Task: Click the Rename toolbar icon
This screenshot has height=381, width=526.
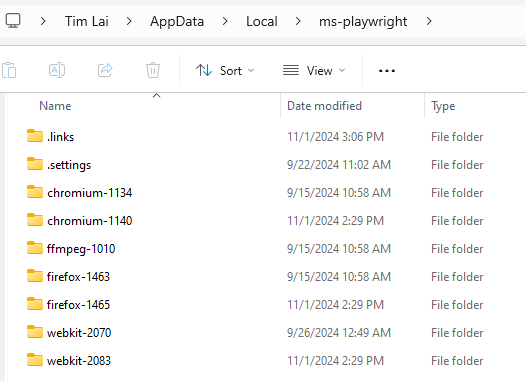Action: 57,70
